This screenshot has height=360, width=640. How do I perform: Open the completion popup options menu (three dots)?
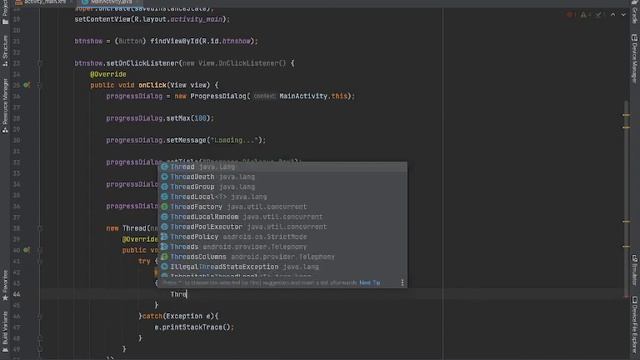[402, 282]
